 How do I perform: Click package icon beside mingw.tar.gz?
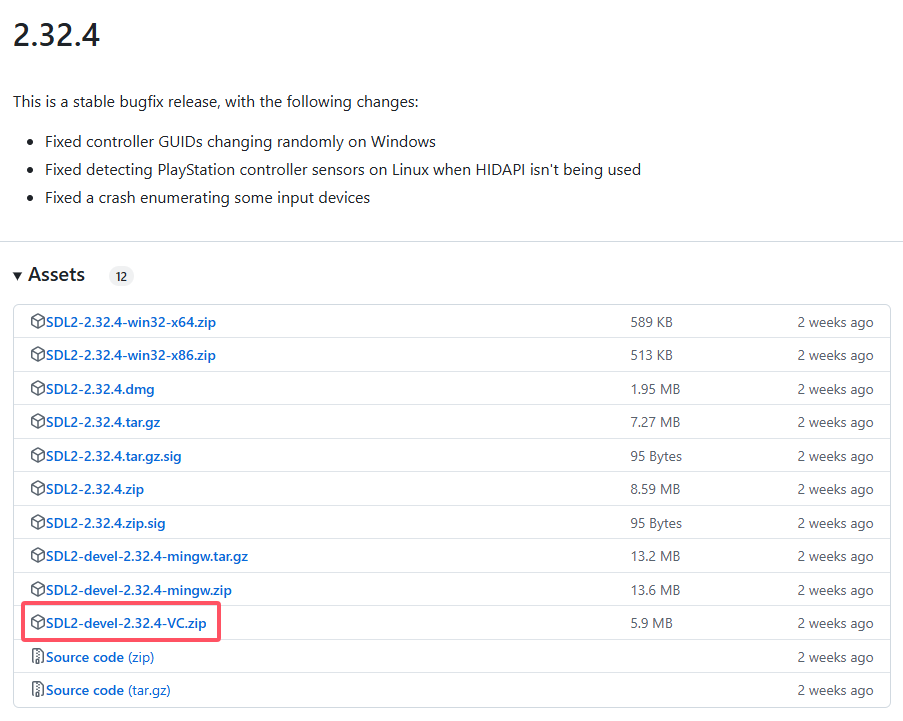coord(37,556)
